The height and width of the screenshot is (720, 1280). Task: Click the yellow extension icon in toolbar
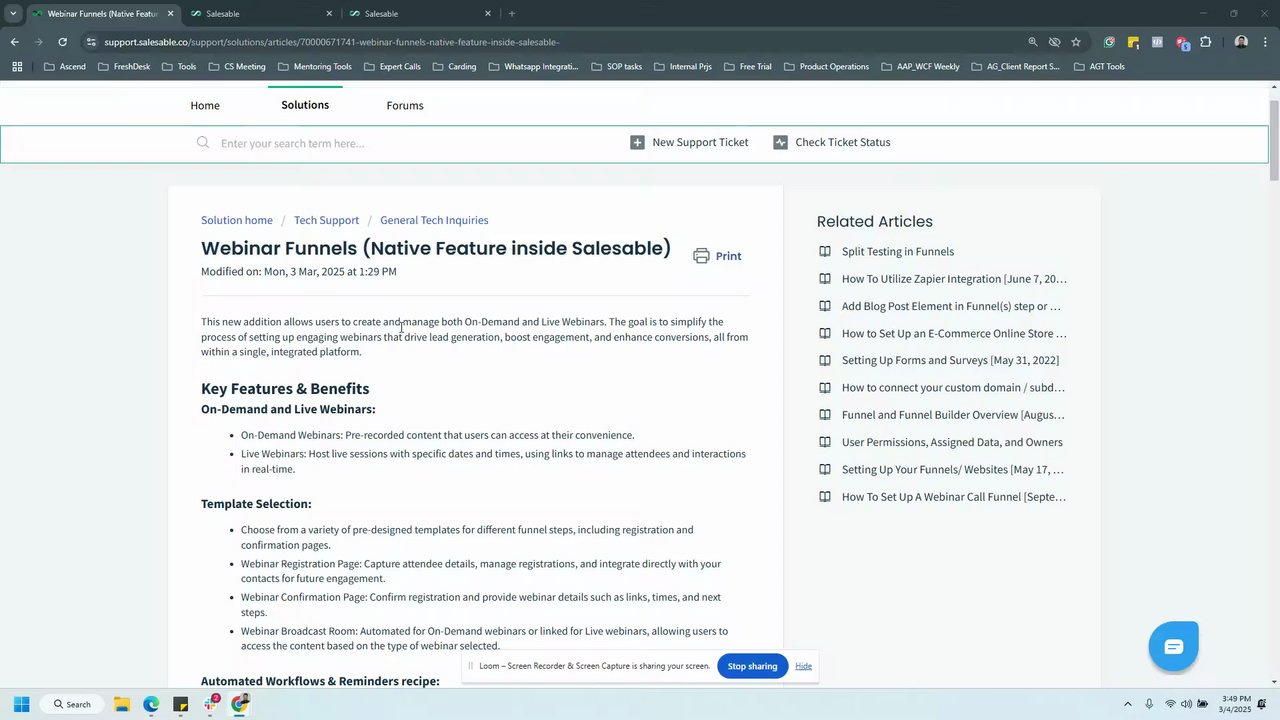pyautogui.click(x=1133, y=42)
